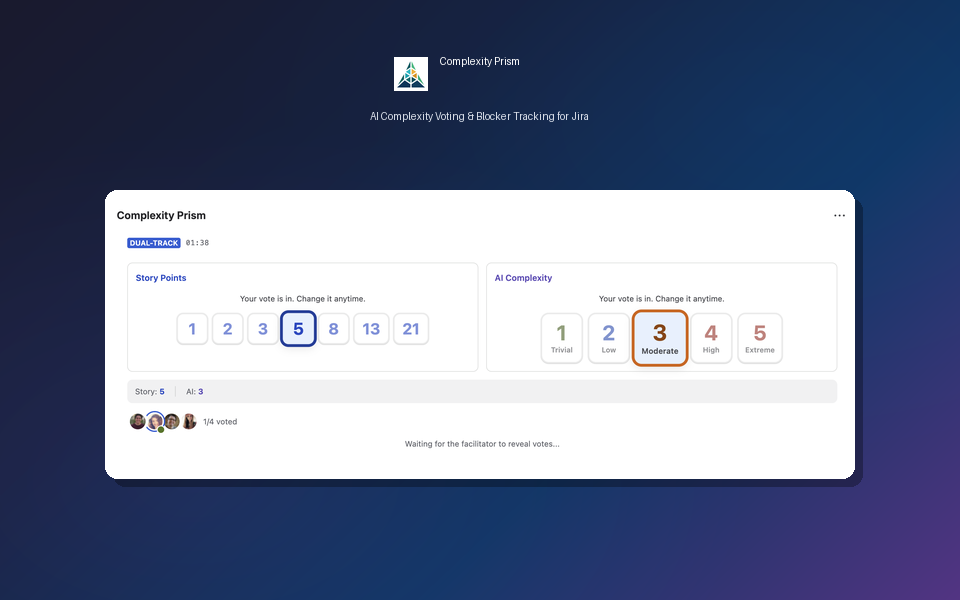
Task: Click the 01:38 timer
Action: pos(197,243)
